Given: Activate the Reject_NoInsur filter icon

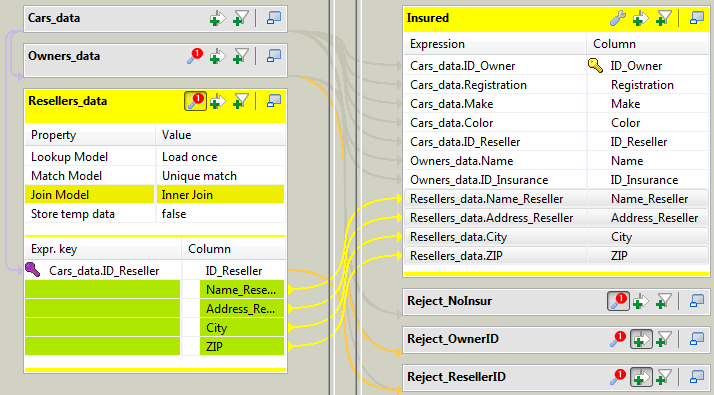Looking at the screenshot, I should coord(663,301).
